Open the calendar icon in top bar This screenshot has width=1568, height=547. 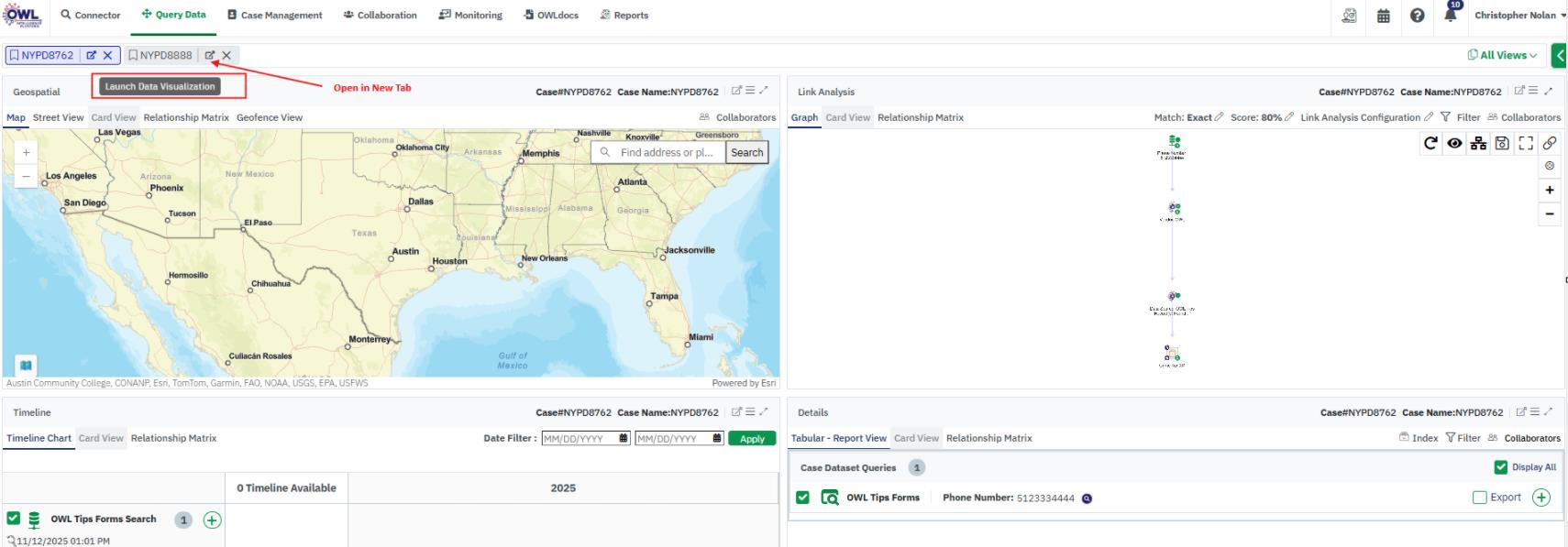1384,16
